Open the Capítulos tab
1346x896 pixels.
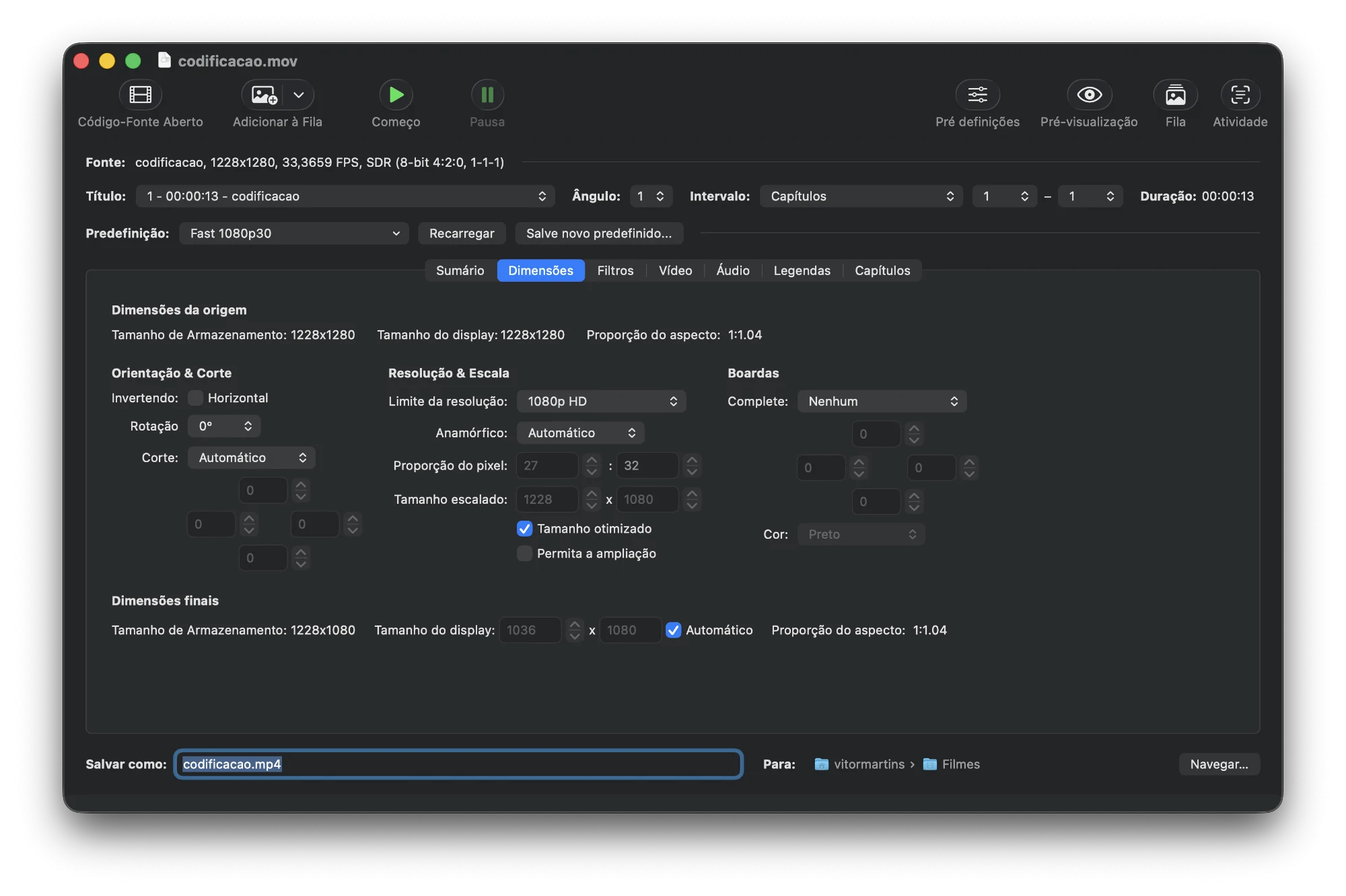click(882, 270)
